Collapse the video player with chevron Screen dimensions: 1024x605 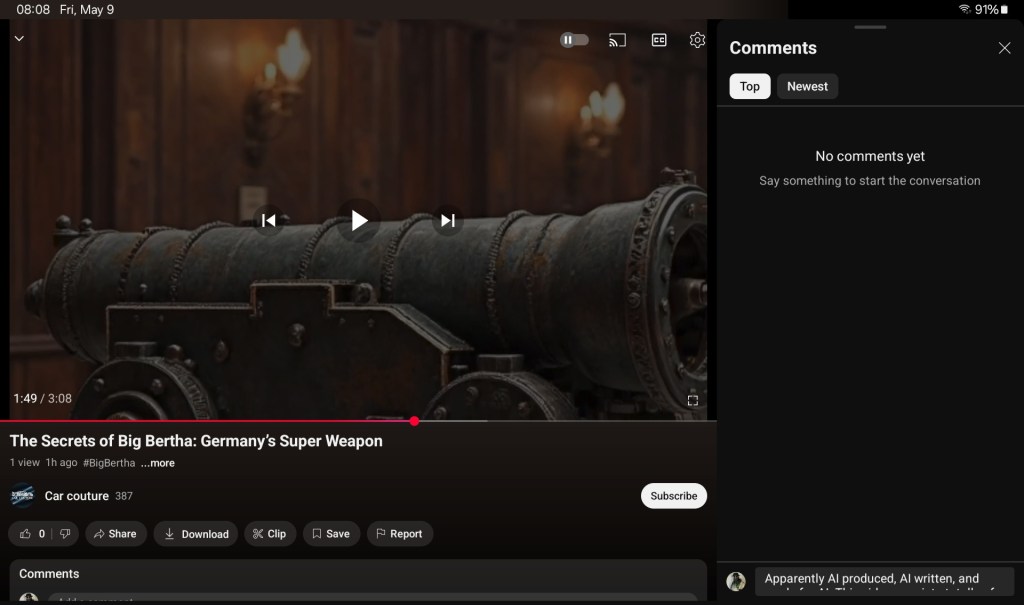(x=19, y=38)
